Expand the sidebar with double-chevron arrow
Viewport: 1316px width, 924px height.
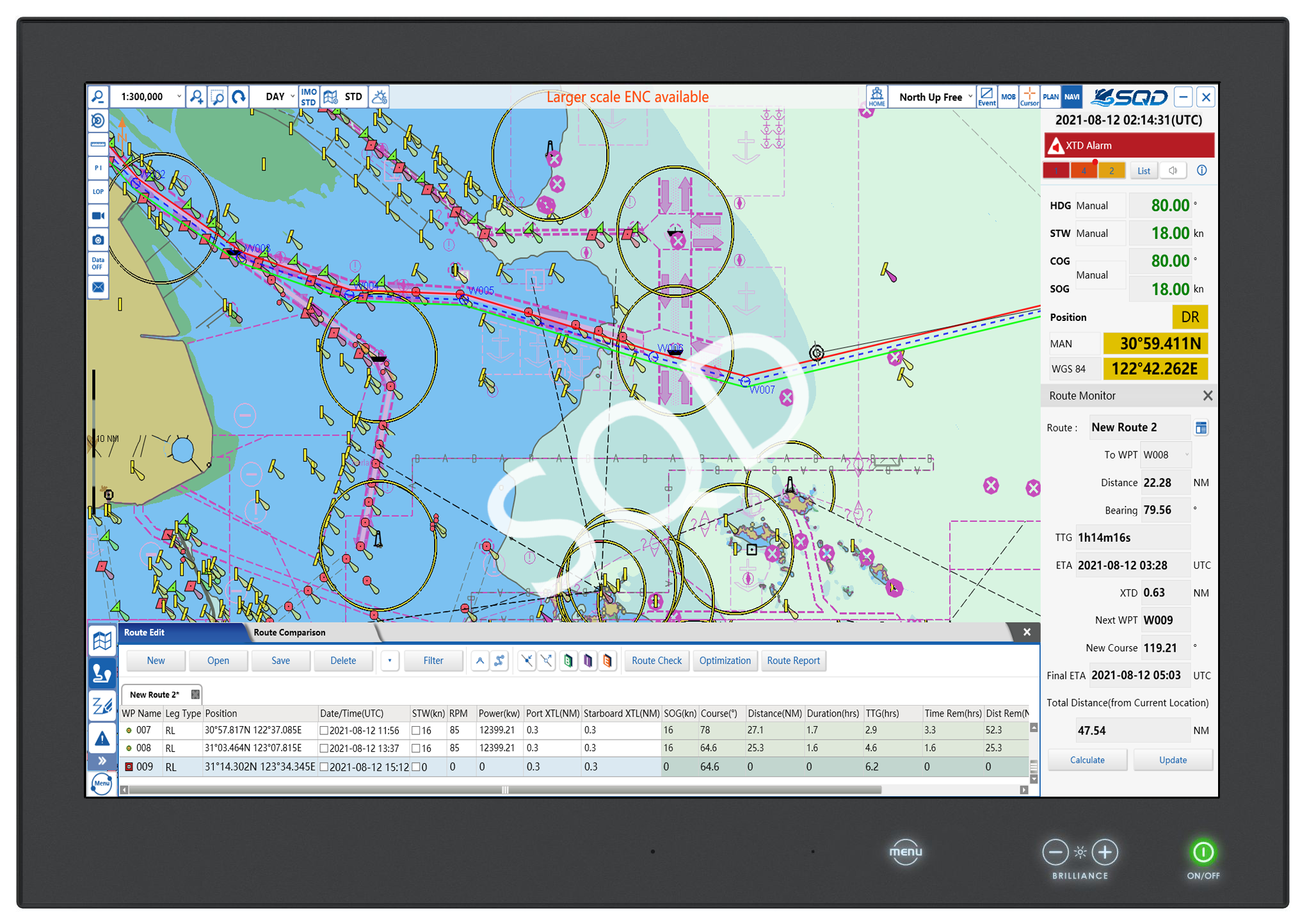(102, 761)
